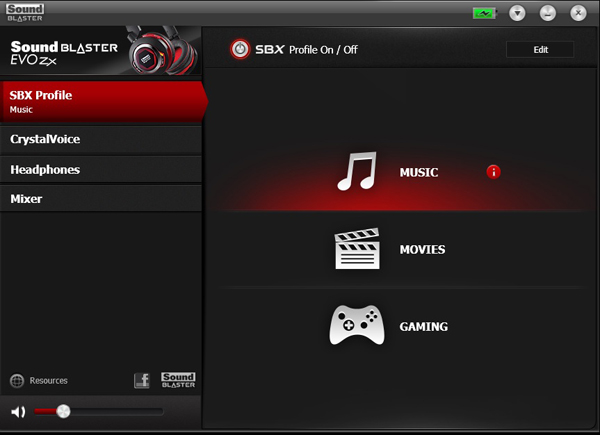Open the red info icon beside MUSIC
This screenshot has width=600, height=435.
[493, 172]
